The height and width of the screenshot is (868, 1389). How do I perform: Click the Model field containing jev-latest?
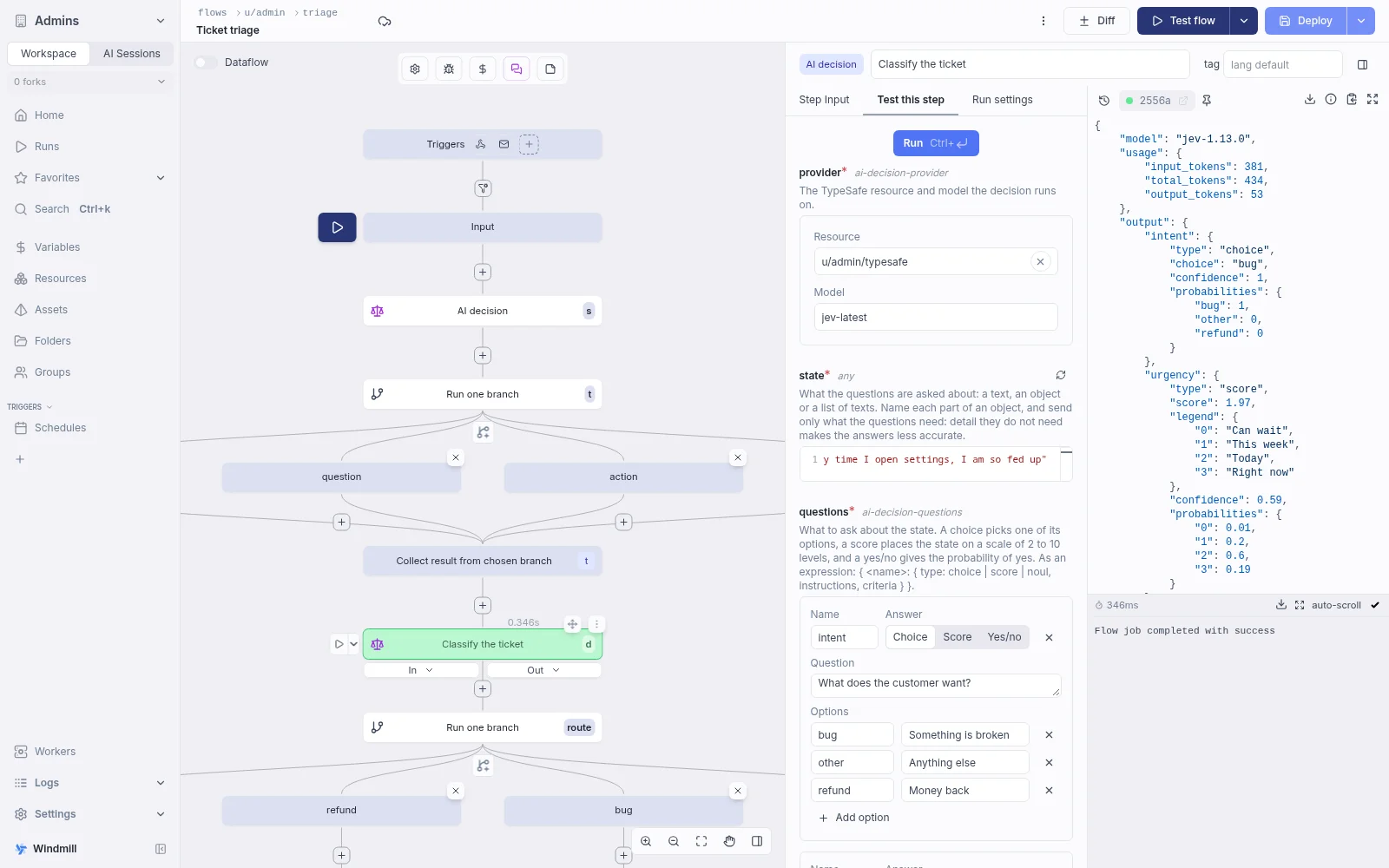click(x=936, y=318)
